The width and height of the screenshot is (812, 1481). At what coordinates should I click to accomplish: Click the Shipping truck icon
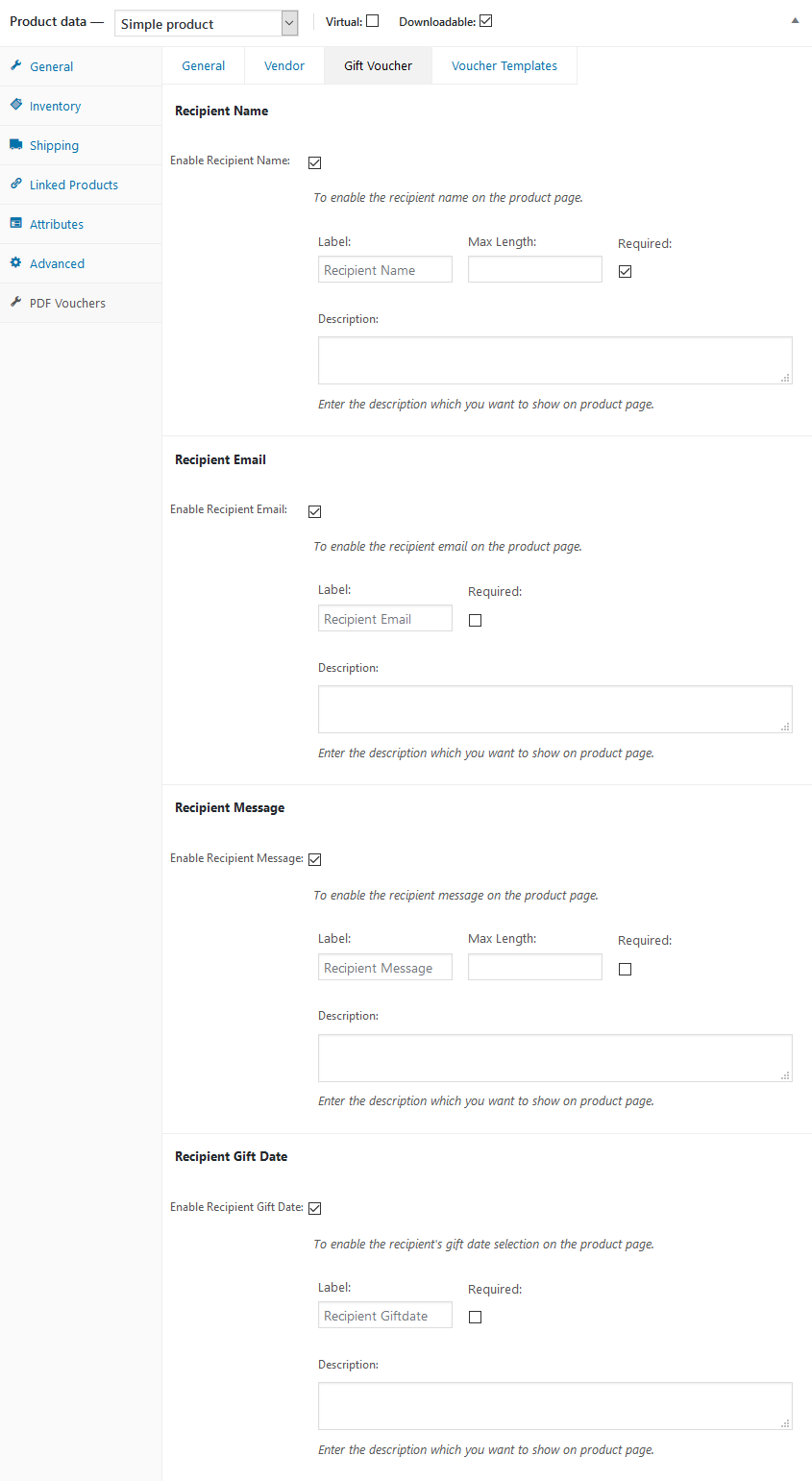16,145
